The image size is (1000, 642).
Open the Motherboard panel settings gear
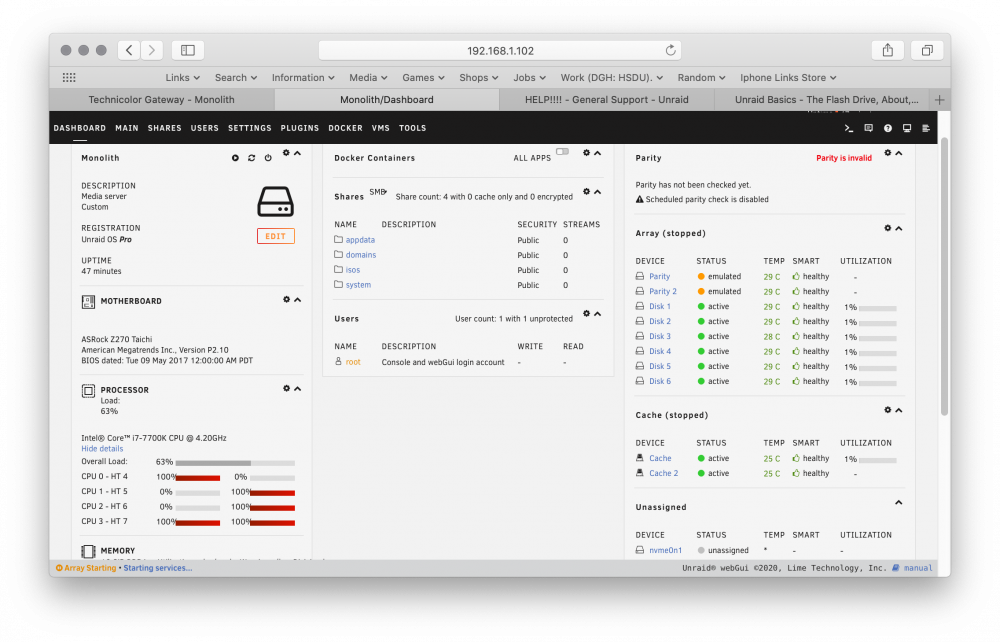point(286,300)
